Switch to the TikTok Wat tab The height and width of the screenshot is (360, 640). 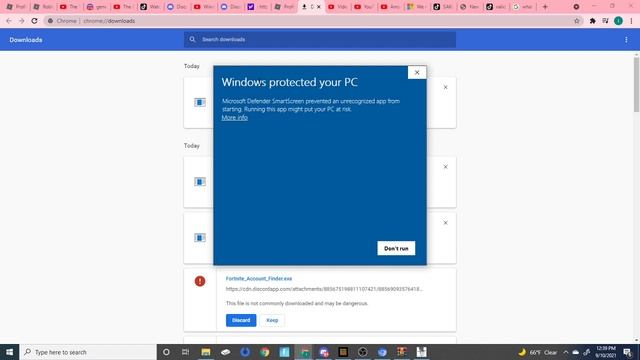tap(150, 7)
